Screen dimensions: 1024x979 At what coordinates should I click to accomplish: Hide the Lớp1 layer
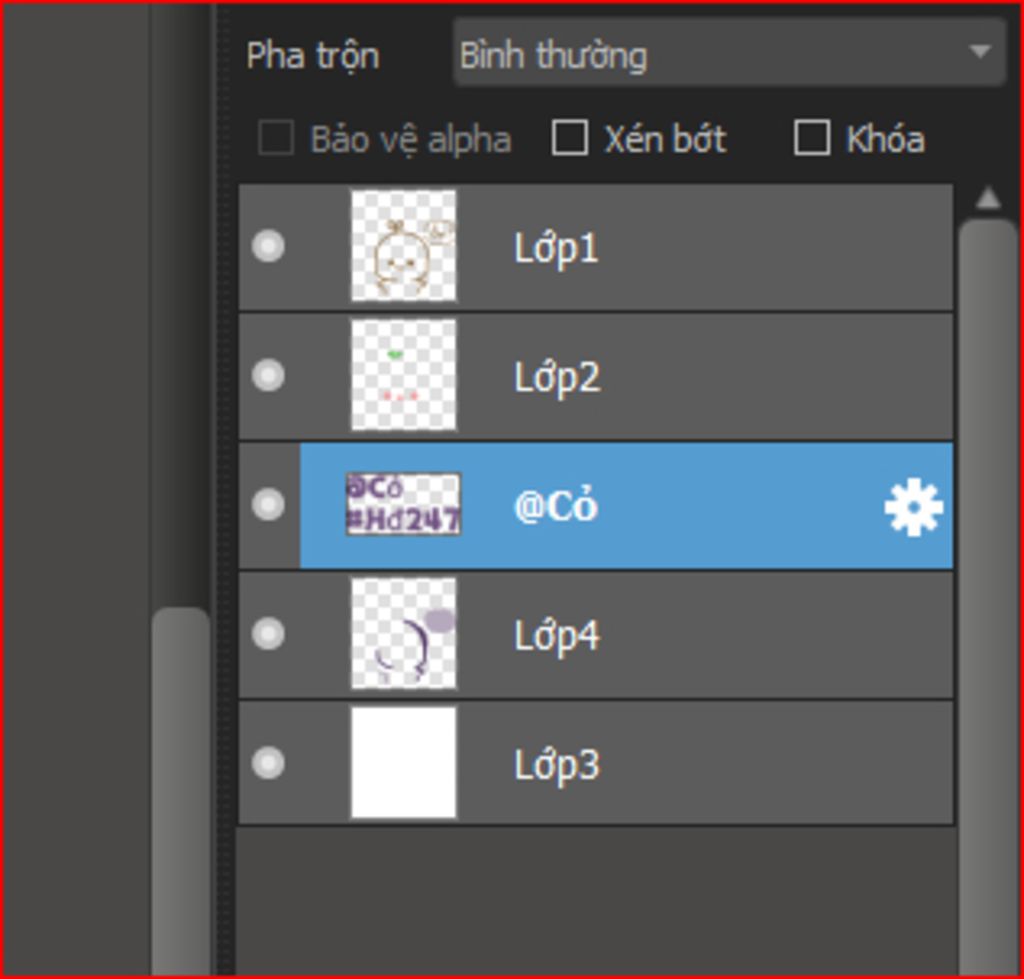[268, 246]
